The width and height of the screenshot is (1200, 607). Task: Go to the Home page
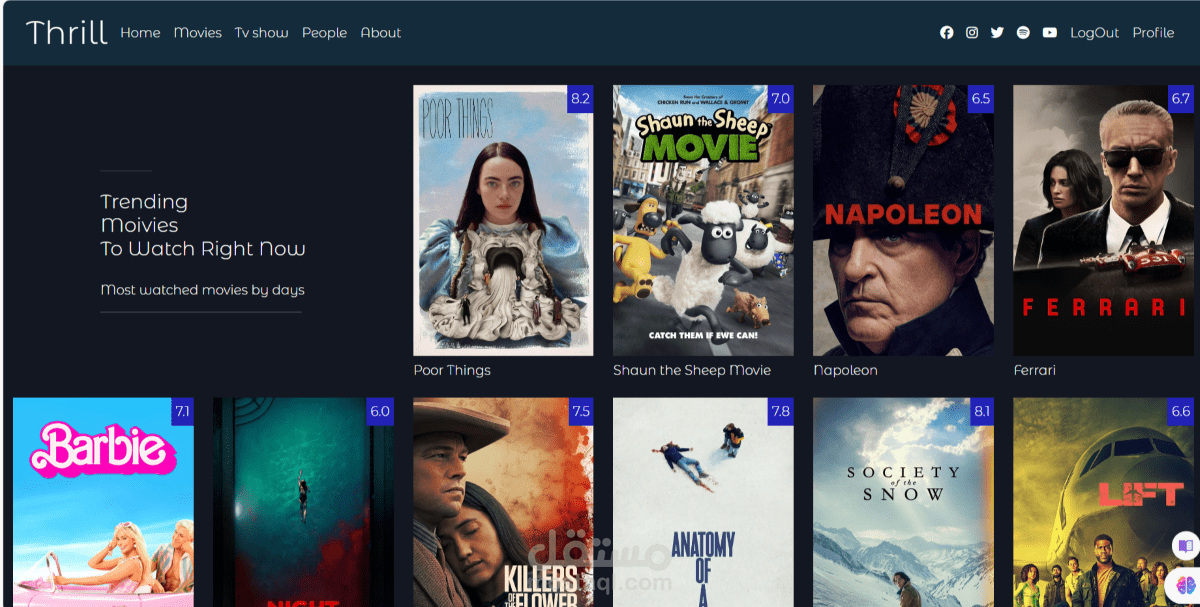[140, 33]
